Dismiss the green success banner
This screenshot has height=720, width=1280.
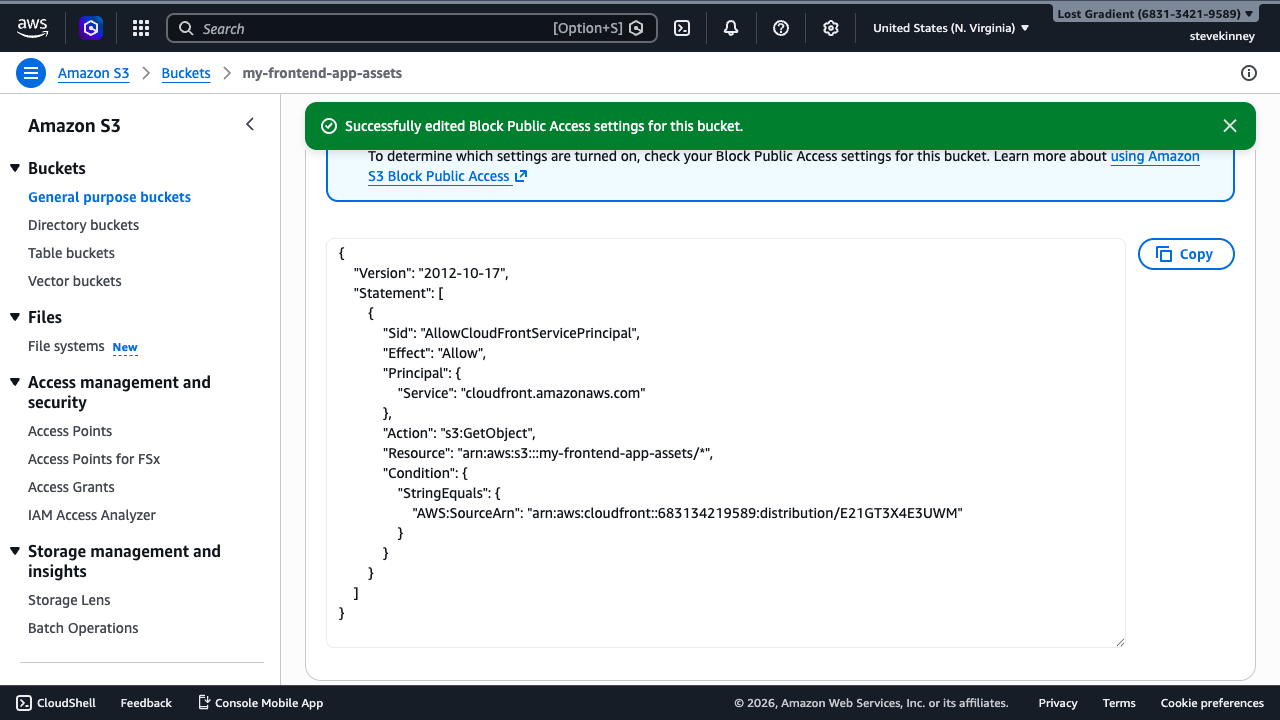pyautogui.click(x=1230, y=126)
